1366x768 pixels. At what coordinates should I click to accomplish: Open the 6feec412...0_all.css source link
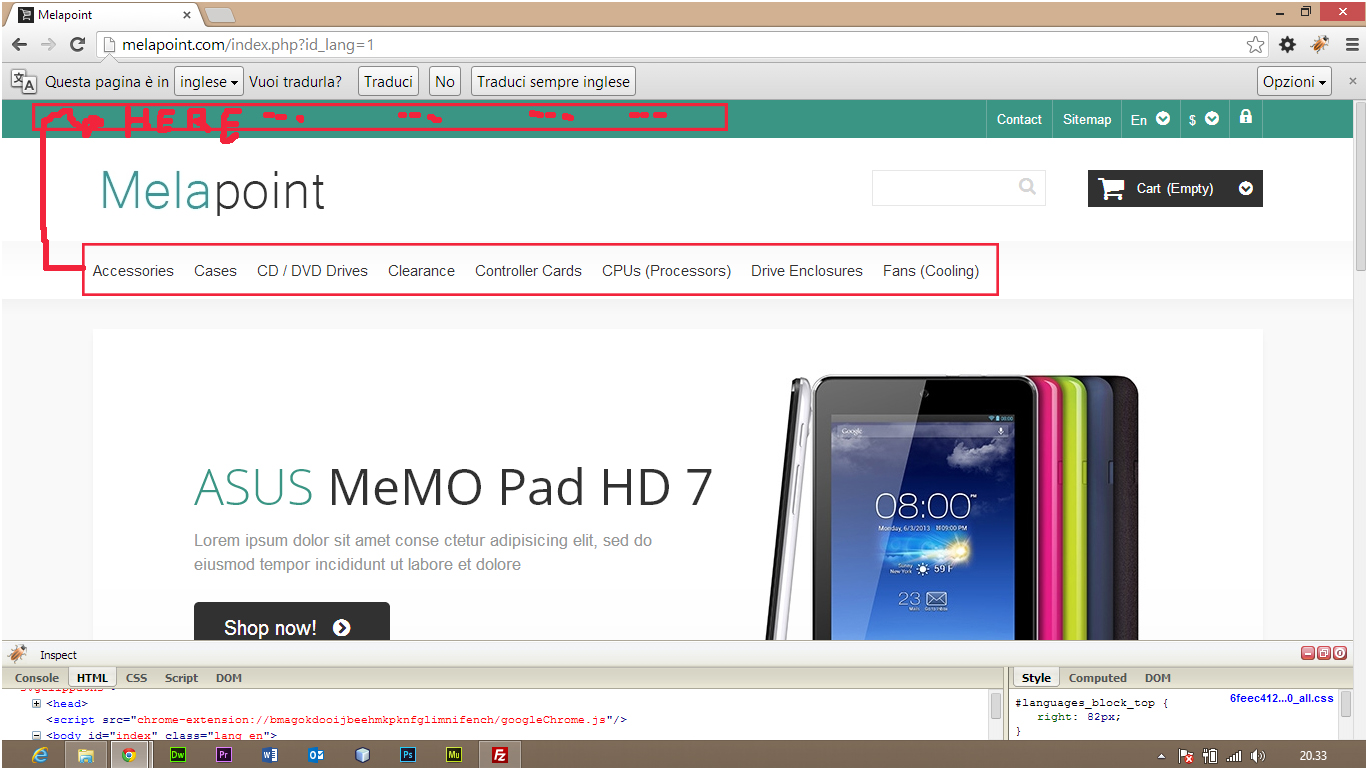(1281, 699)
